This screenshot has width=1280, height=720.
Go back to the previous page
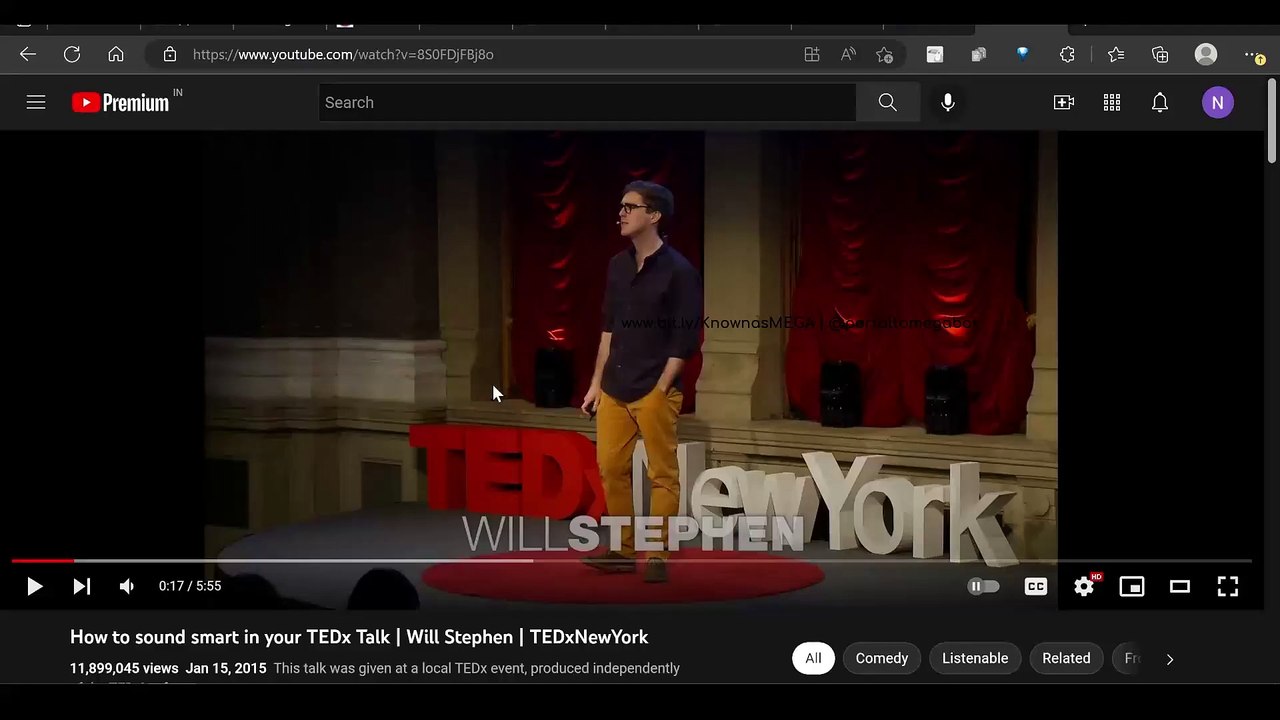tap(28, 54)
